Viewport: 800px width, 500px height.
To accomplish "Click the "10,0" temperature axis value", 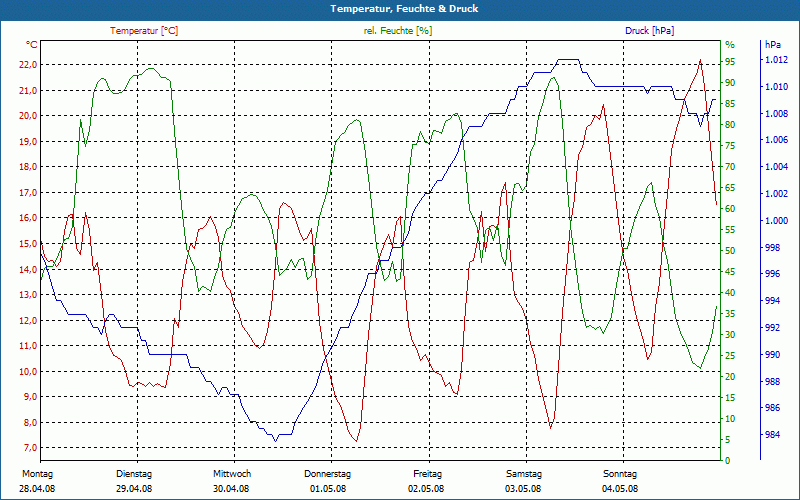I will (x=29, y=371).
